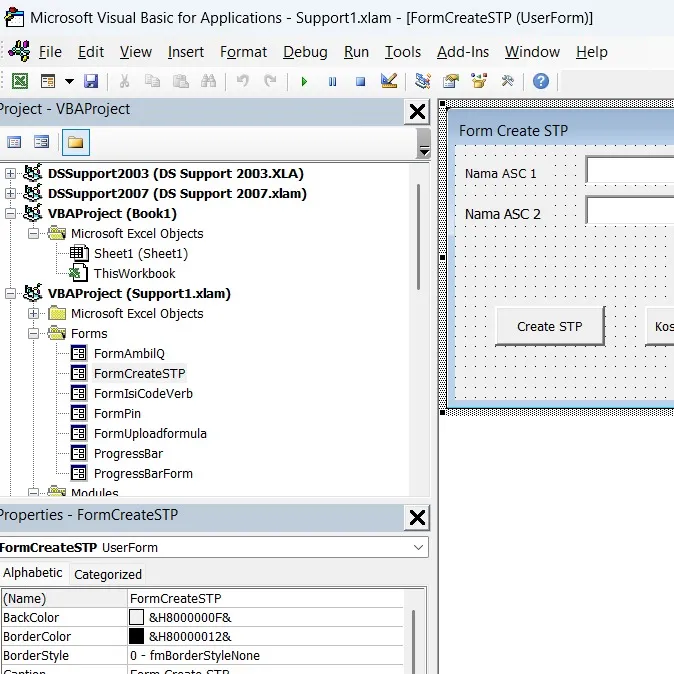Toggle folders view in Project panel
Image resolution: width=674 pixels, height=674 pixels.
(74, 142)
